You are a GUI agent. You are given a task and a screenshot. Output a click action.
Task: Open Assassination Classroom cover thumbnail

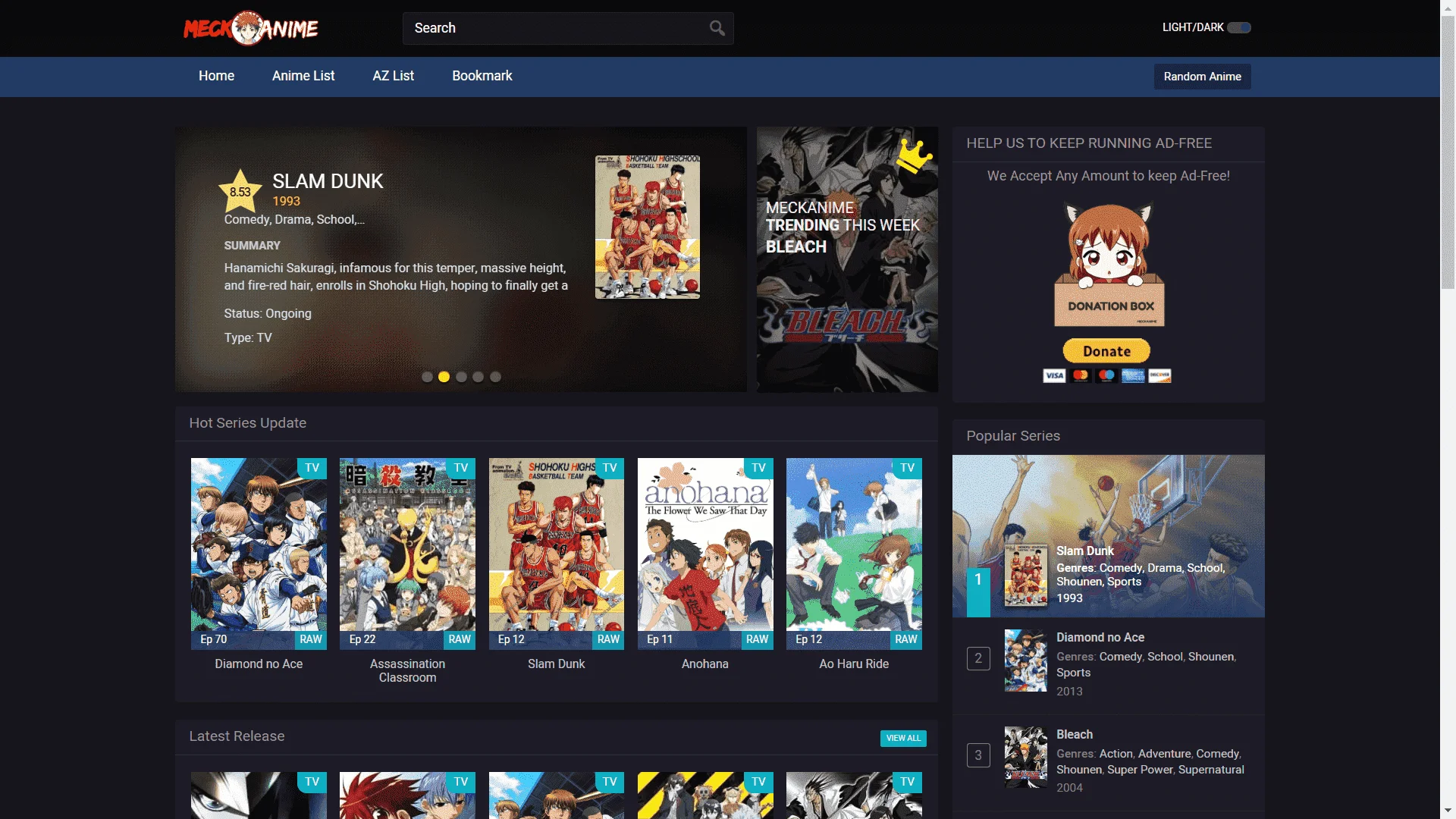pyautogui.click(x=407, y=554)
